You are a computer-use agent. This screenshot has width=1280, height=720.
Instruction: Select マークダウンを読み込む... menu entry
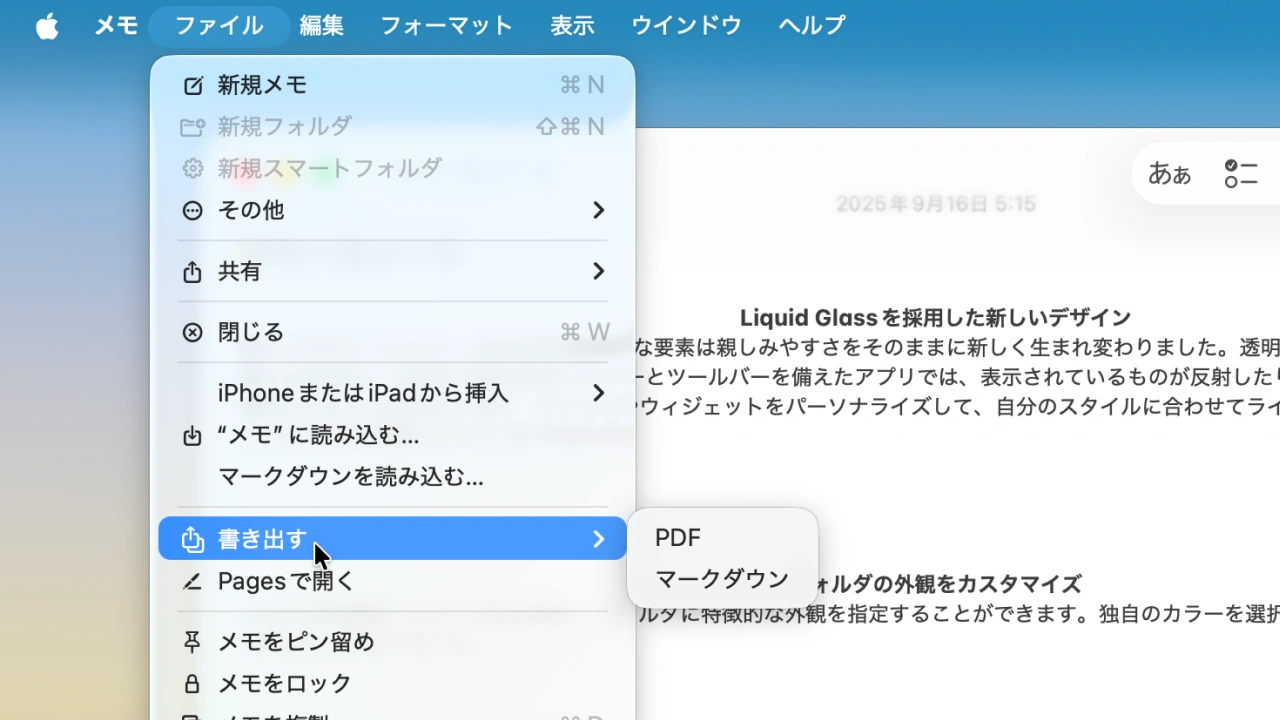[x=350, y=478]
